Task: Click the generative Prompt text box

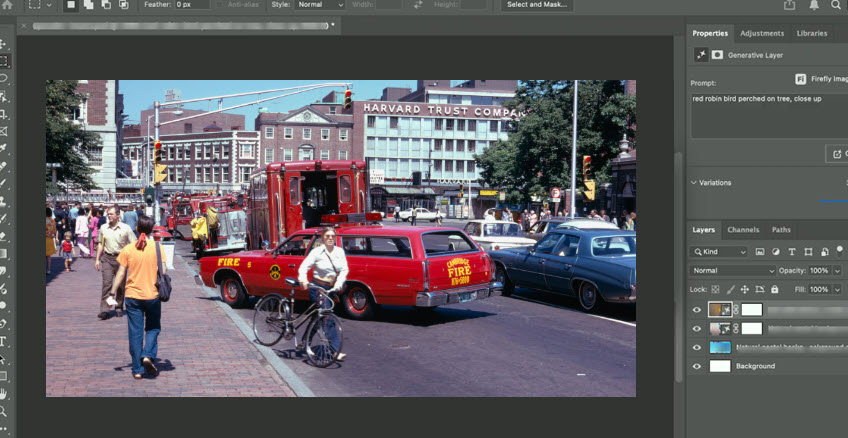Action: coord(769,116)
